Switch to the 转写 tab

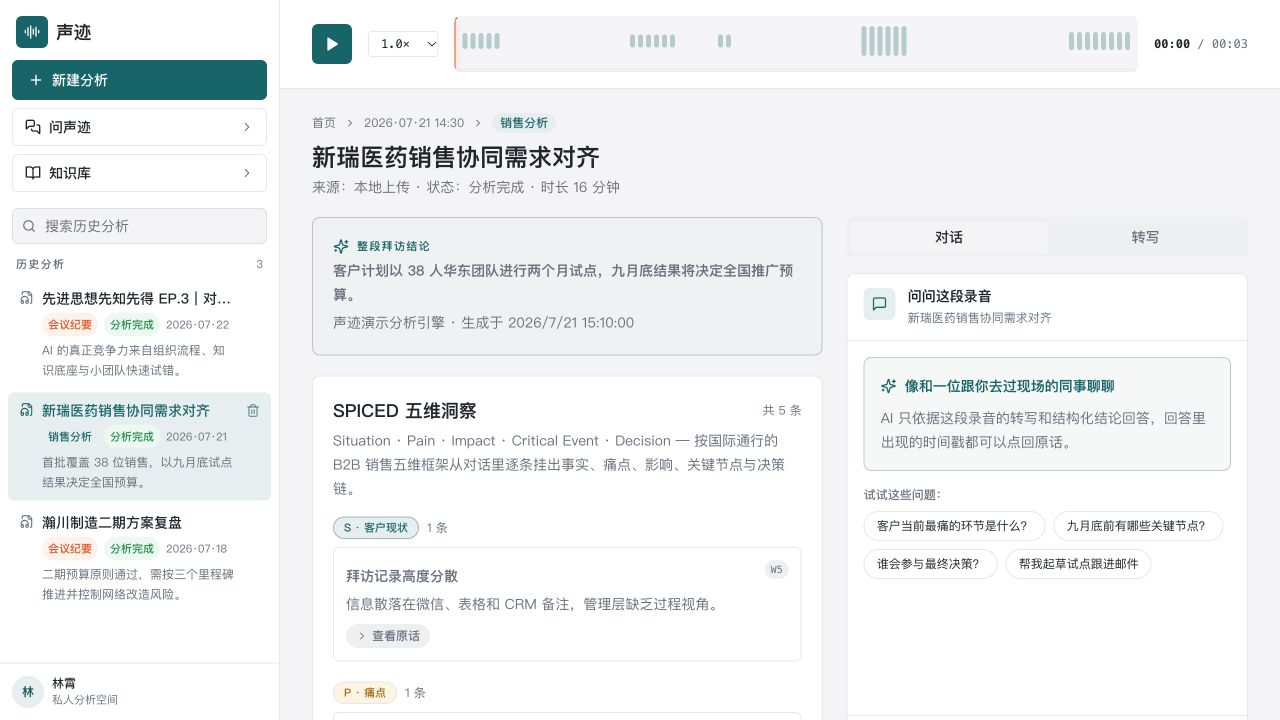pos(1145,237)
